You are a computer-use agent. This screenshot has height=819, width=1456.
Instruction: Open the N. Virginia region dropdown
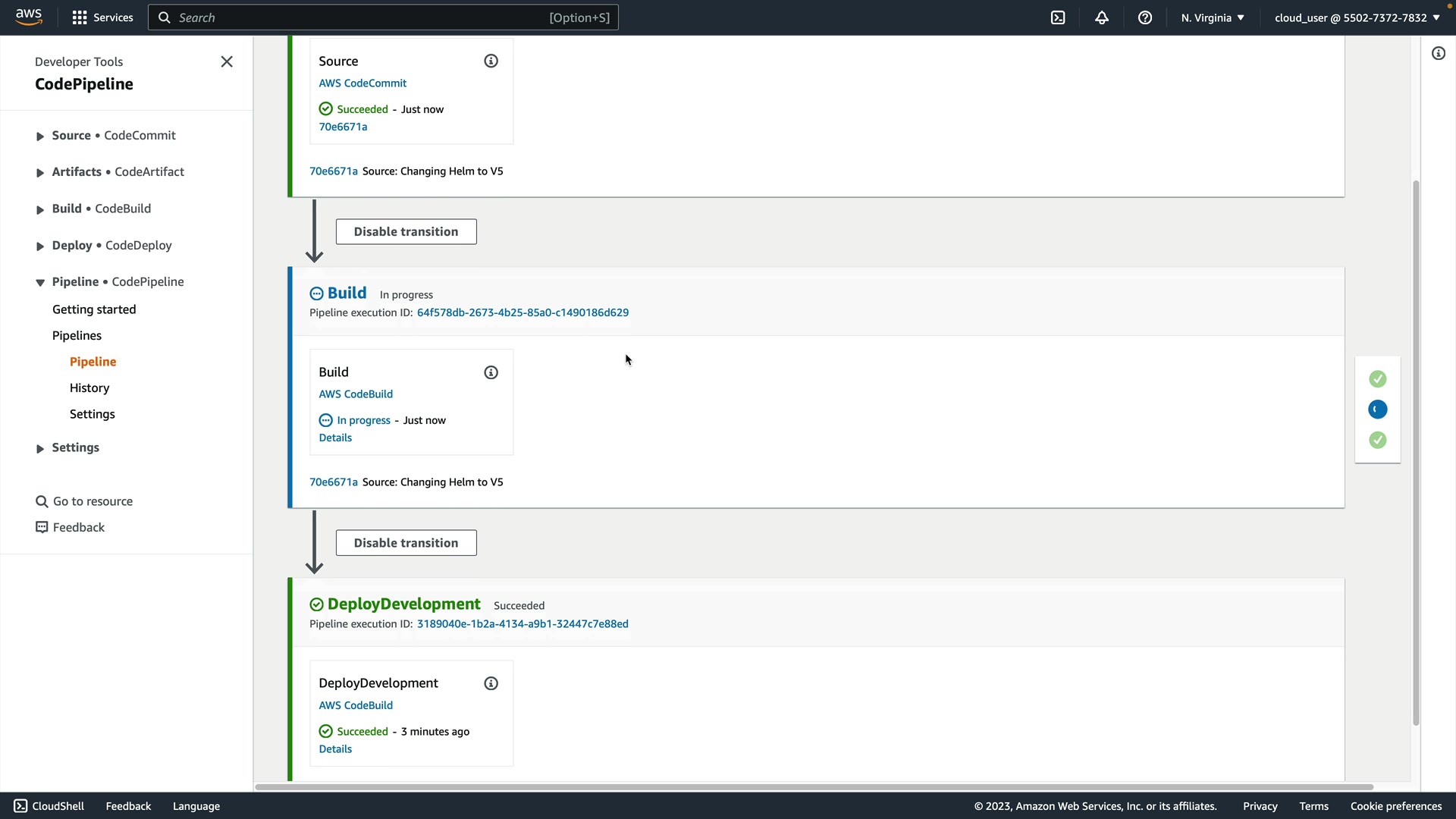1213,17
